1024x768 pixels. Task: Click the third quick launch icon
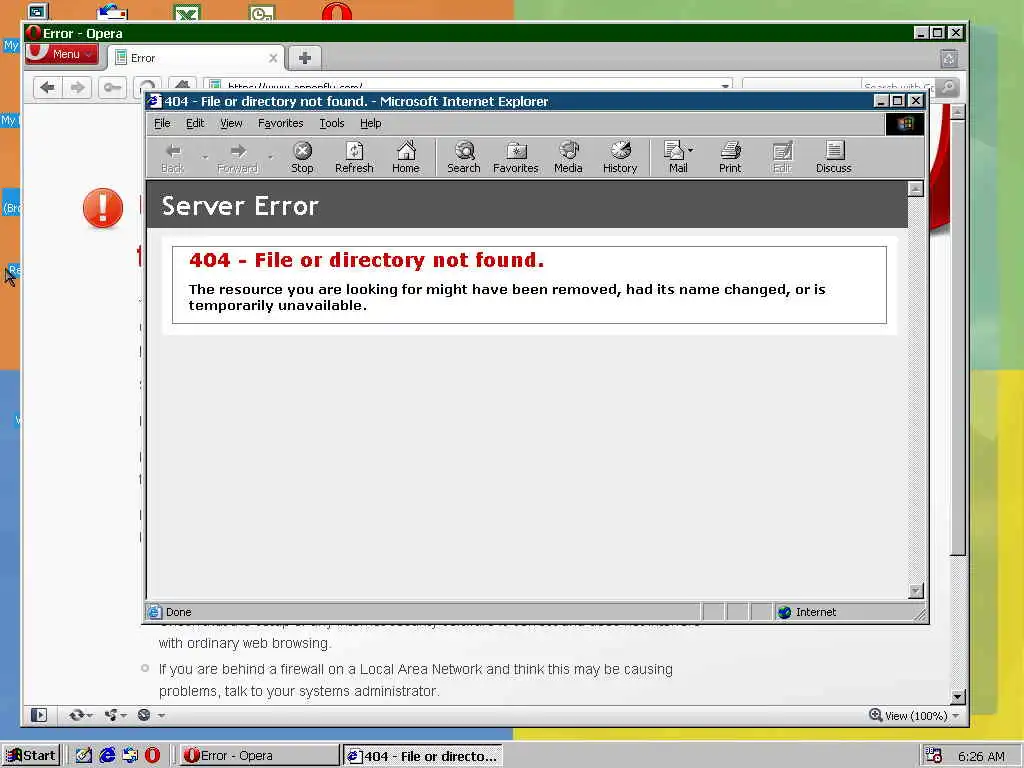[130, 756]
